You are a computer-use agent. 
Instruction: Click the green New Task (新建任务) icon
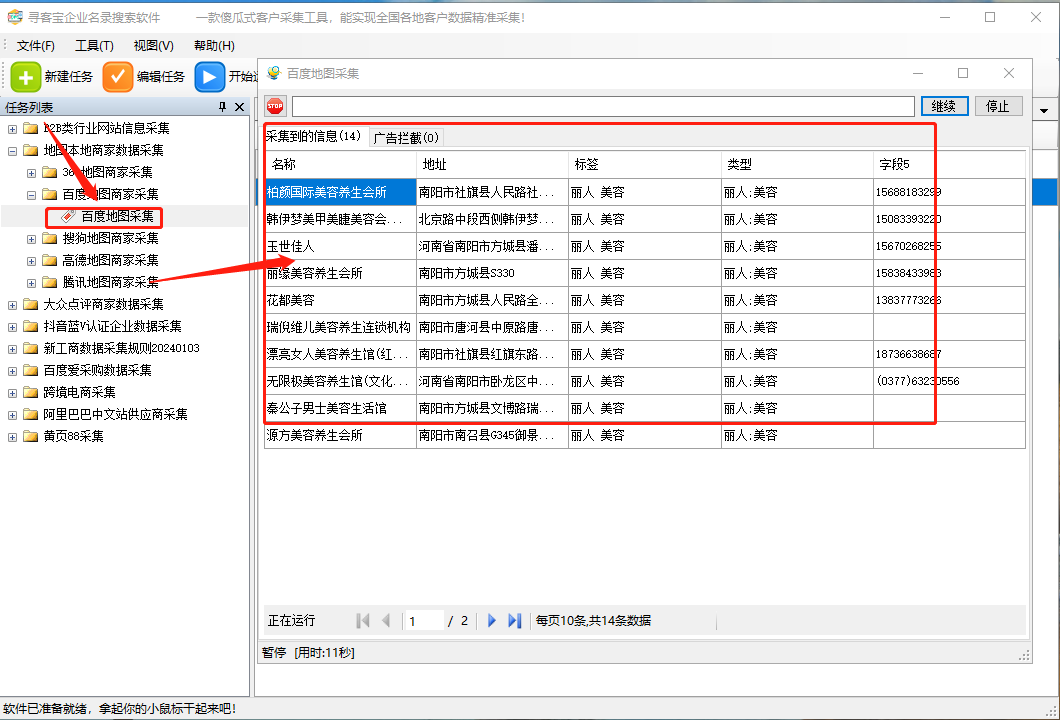[26, 77]
